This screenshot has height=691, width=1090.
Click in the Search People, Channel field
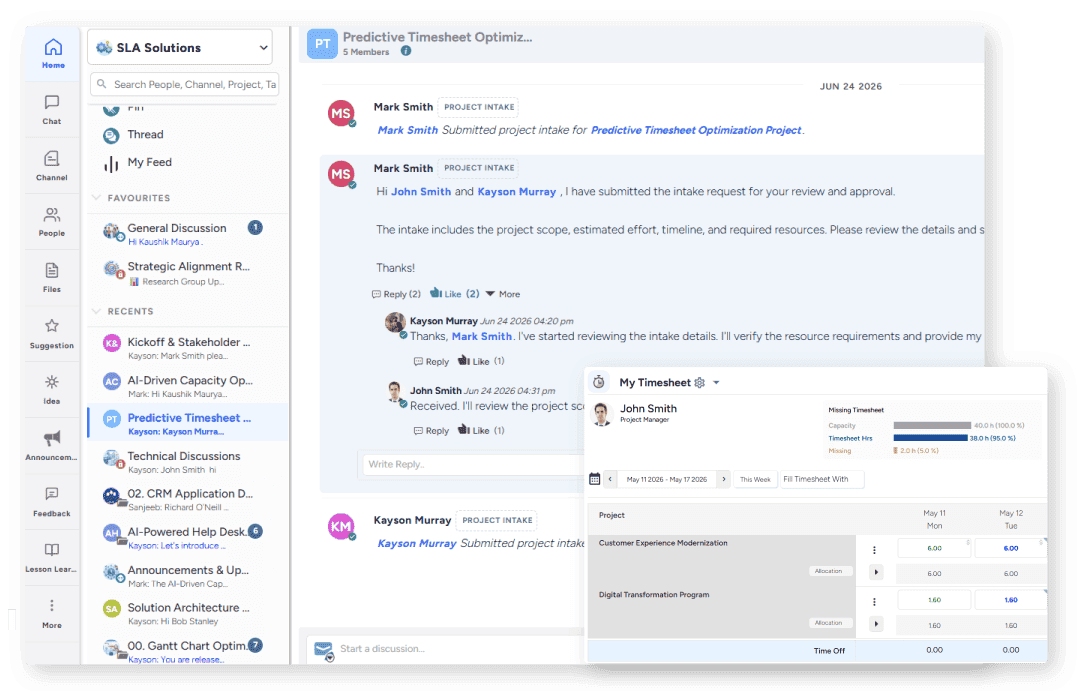(x=184, y=84)
